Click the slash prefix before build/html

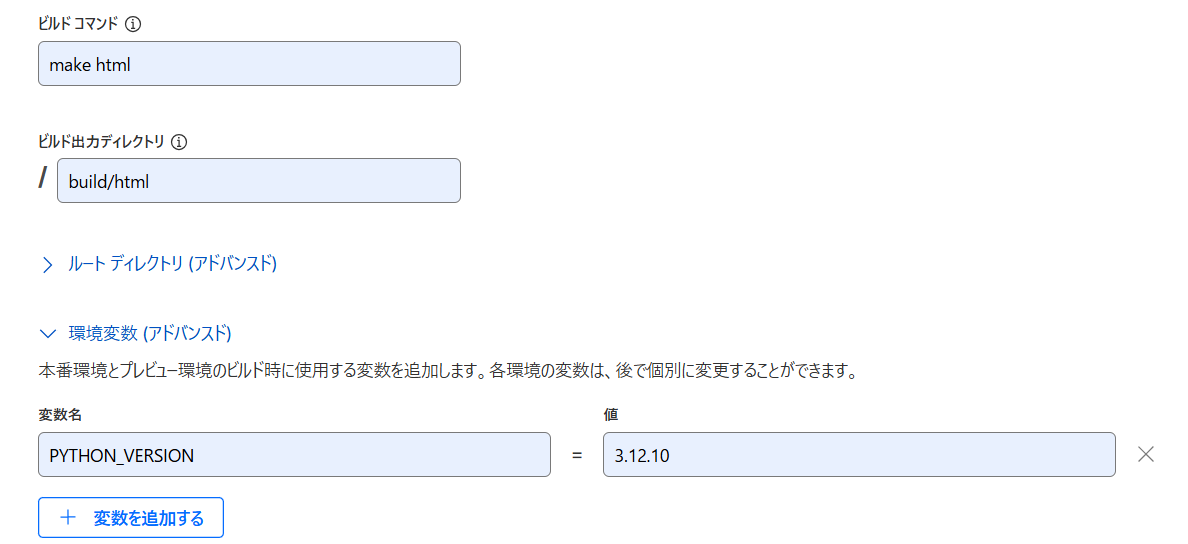(x=43, y=179)
